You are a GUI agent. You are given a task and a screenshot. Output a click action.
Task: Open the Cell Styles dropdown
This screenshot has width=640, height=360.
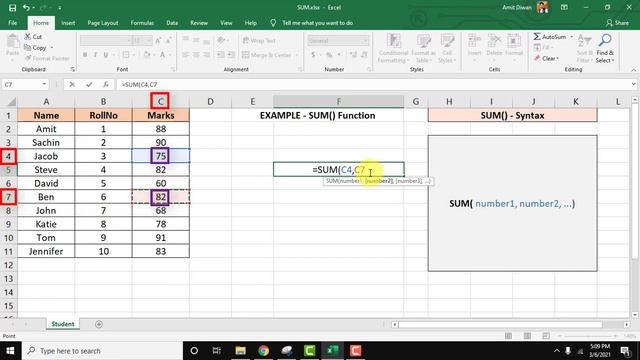click(x=447, y=48)
